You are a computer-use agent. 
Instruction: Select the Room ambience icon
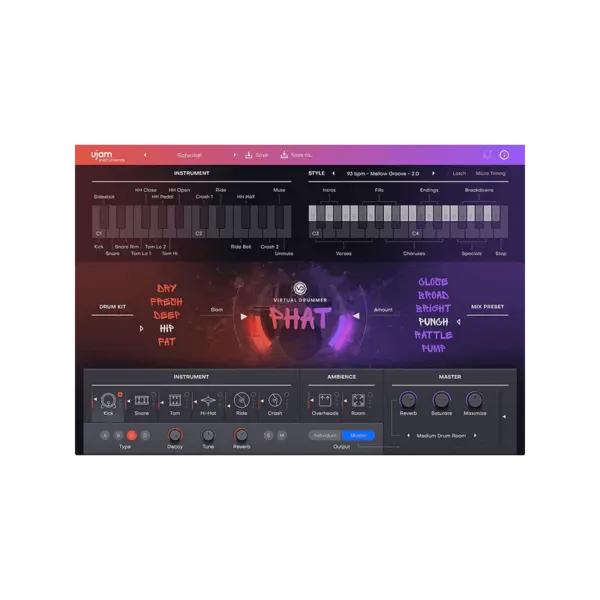pyautogui.click(x=358, y=401)
